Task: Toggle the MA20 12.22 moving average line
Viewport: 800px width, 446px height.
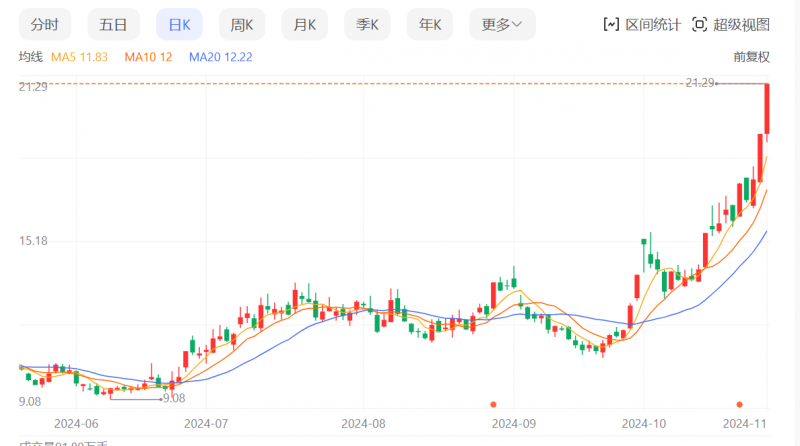Action: 220,57
